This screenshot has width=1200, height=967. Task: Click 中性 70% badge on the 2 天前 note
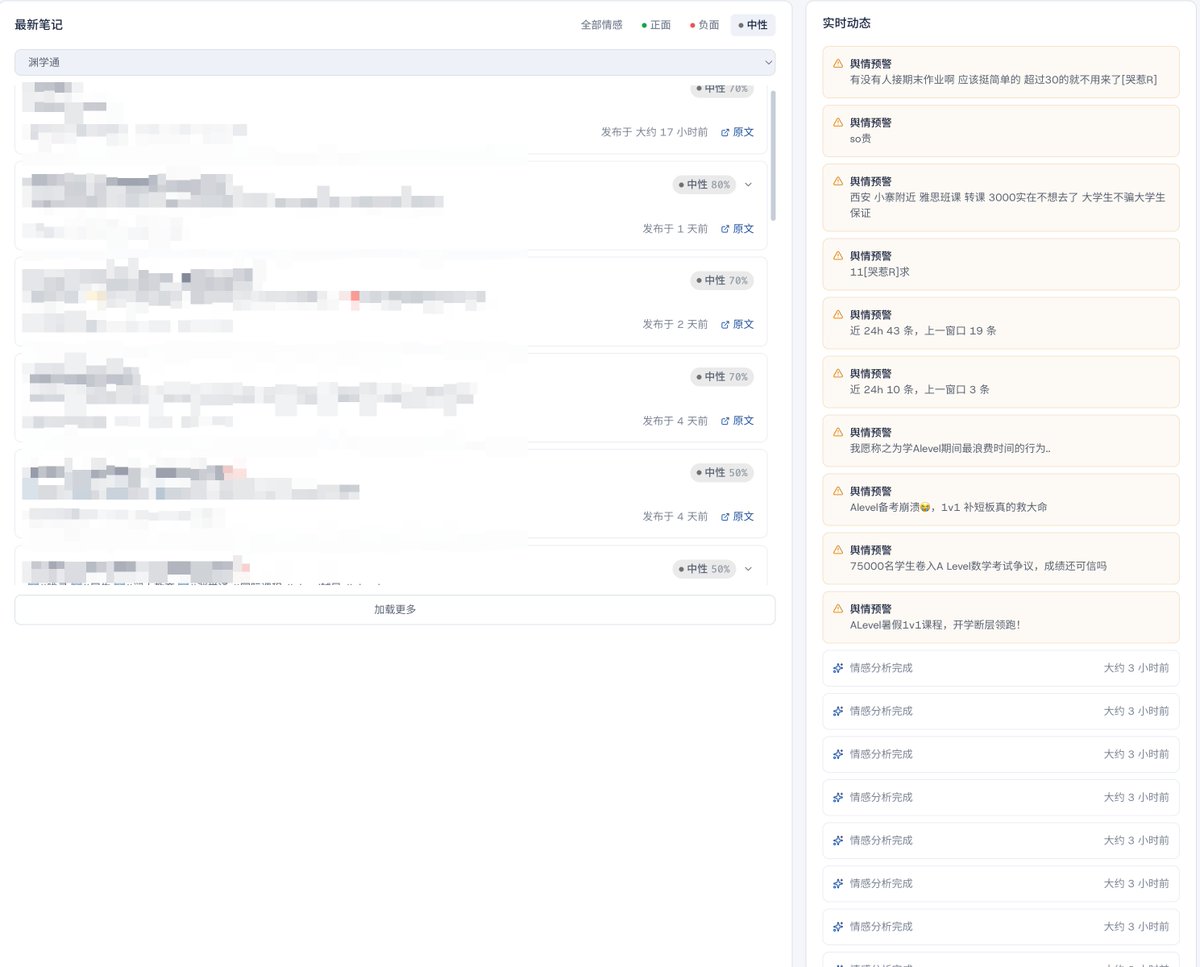tap(721, 281)
